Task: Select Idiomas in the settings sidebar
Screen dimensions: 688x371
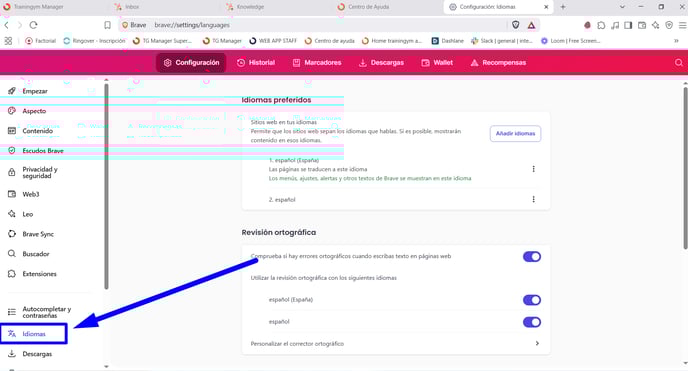Action: [33, 334]
